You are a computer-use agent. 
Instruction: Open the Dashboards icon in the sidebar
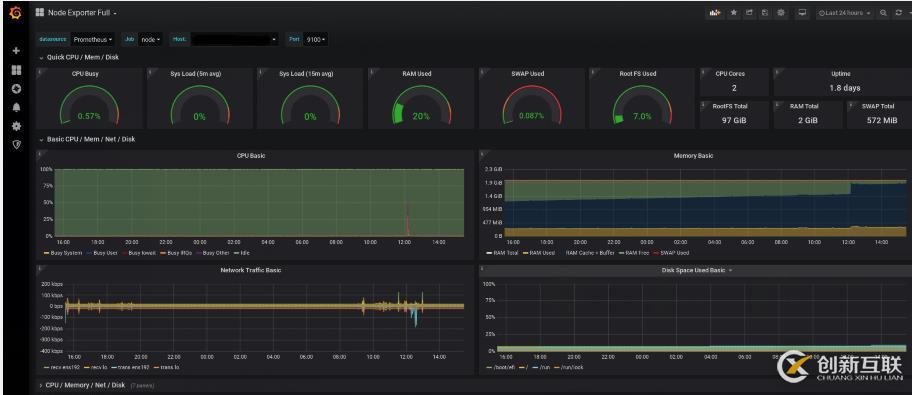[x=16, y=70]
